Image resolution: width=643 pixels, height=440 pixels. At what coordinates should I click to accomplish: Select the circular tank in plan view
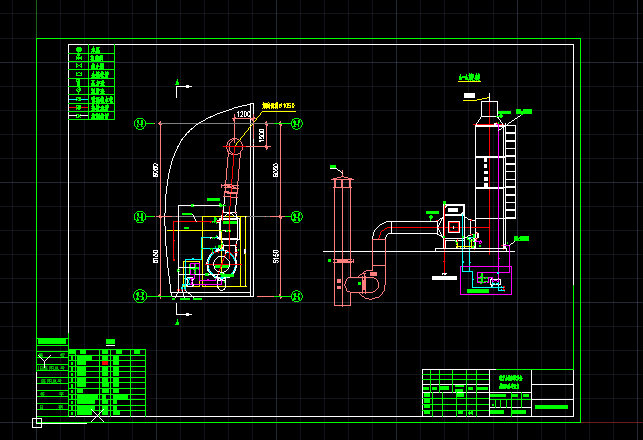coord(221,262)
